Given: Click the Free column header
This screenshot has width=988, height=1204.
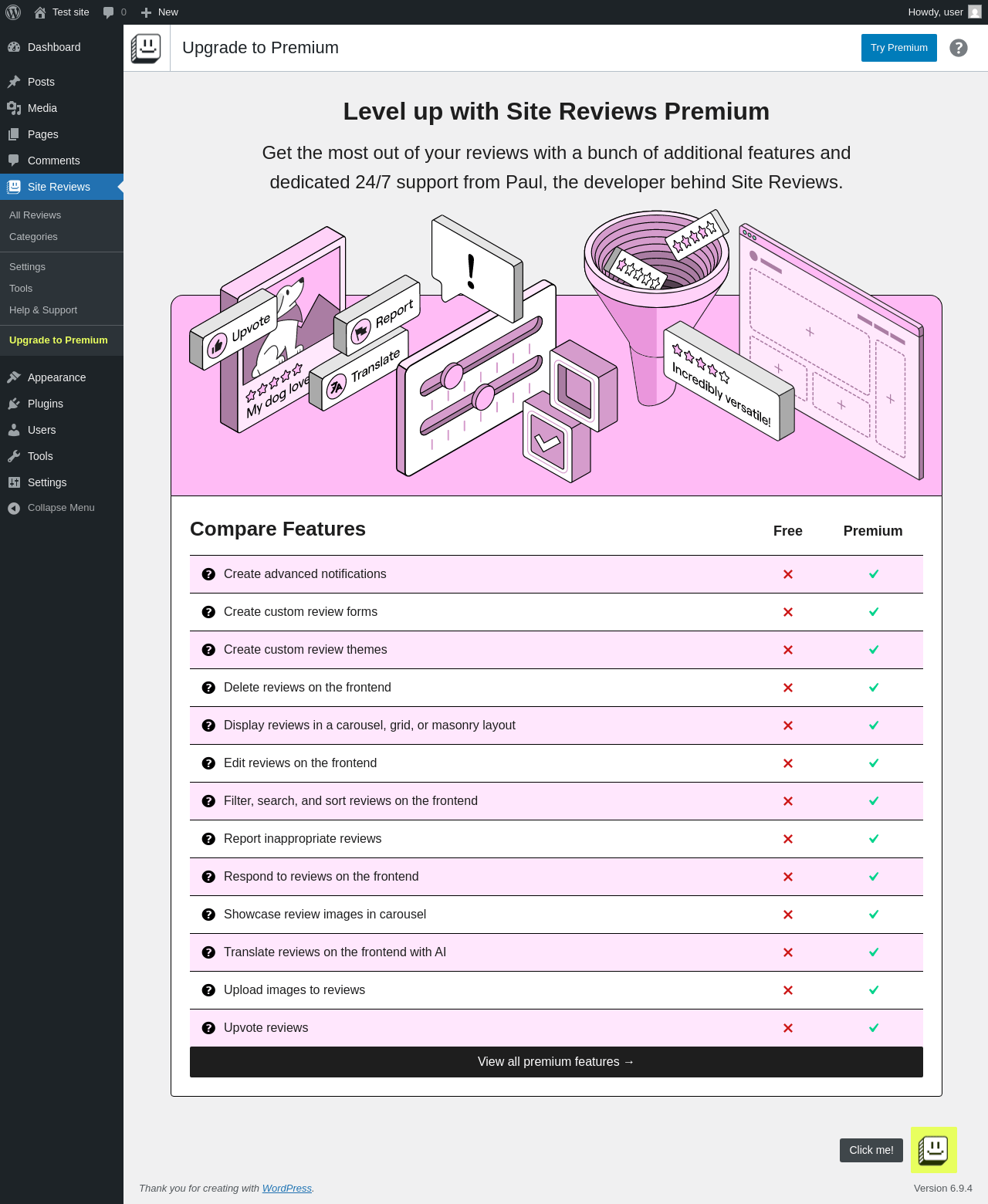Looking at the screenshot, I should coord(788,531).
